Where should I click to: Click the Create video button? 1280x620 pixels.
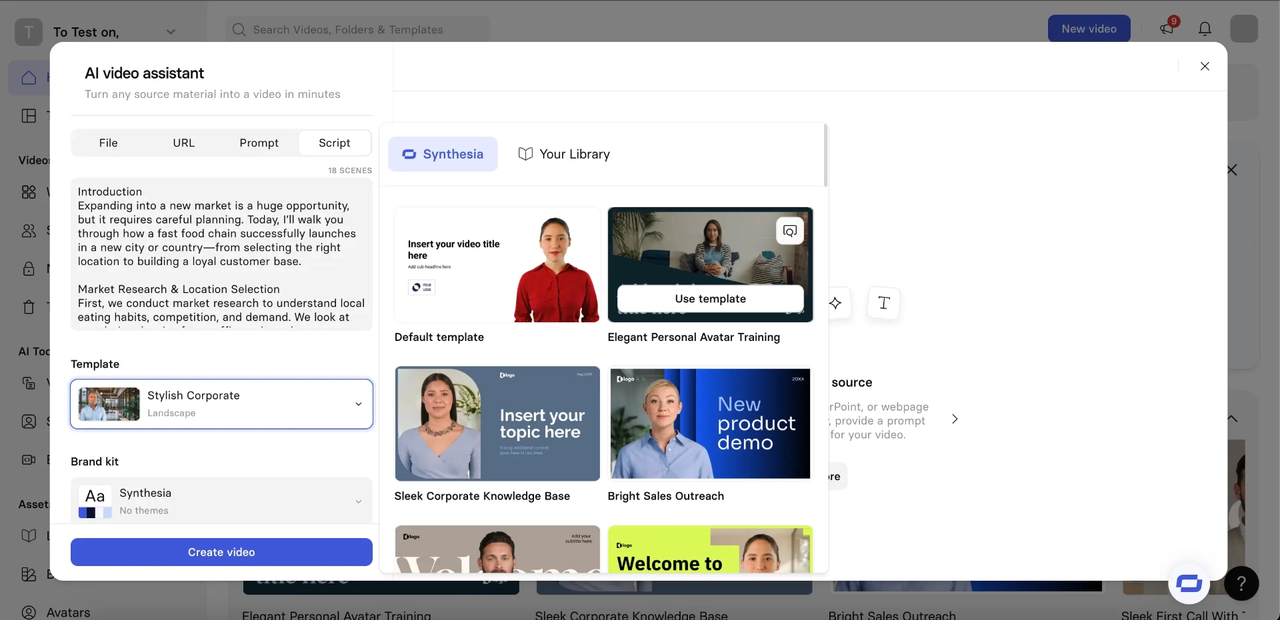tap(221, 552)
